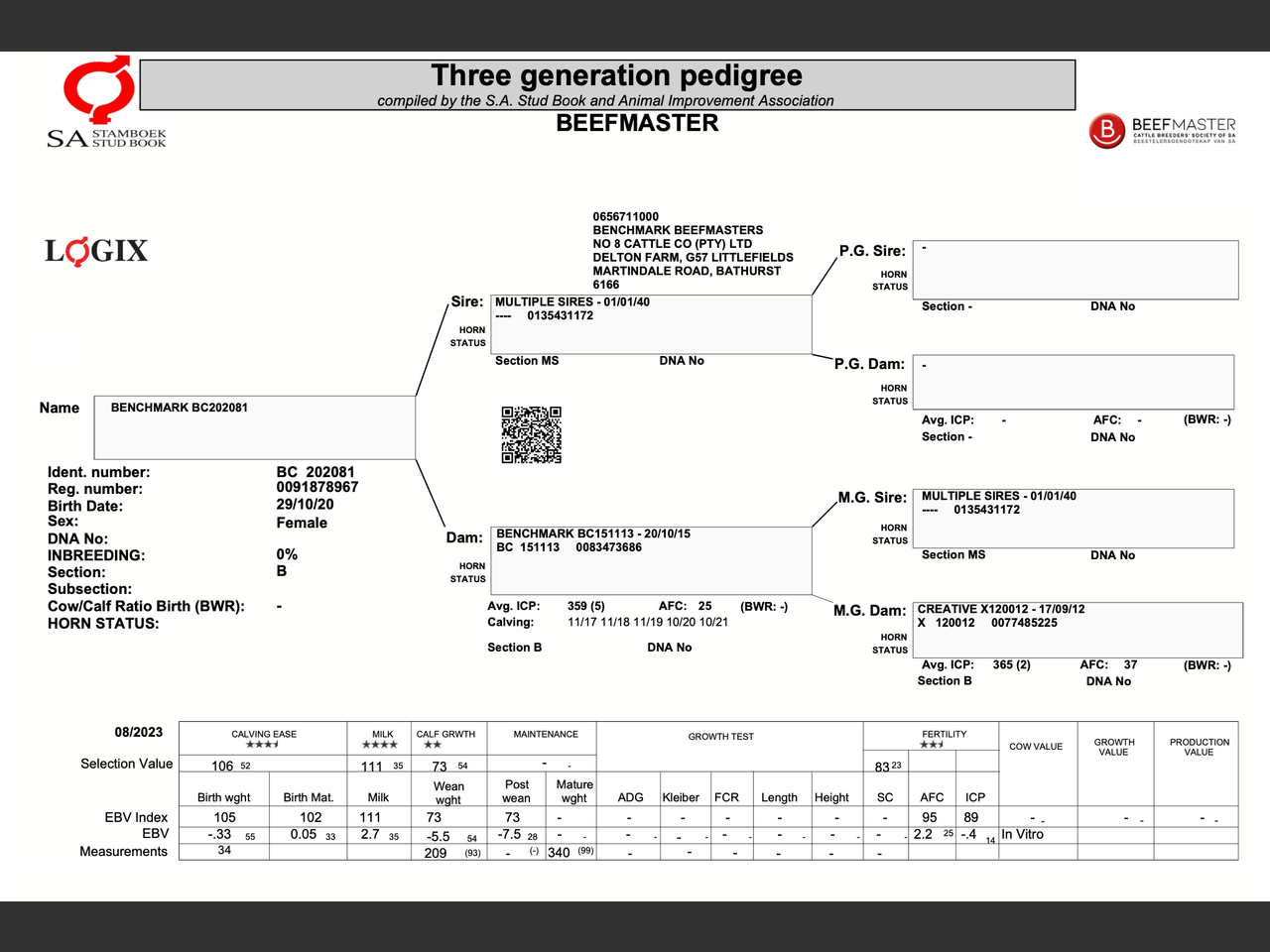The width and height of the screenshot is (1270, 952).
Task: Click the Dam's Calving dates line
Action: [x=648, y=622]
